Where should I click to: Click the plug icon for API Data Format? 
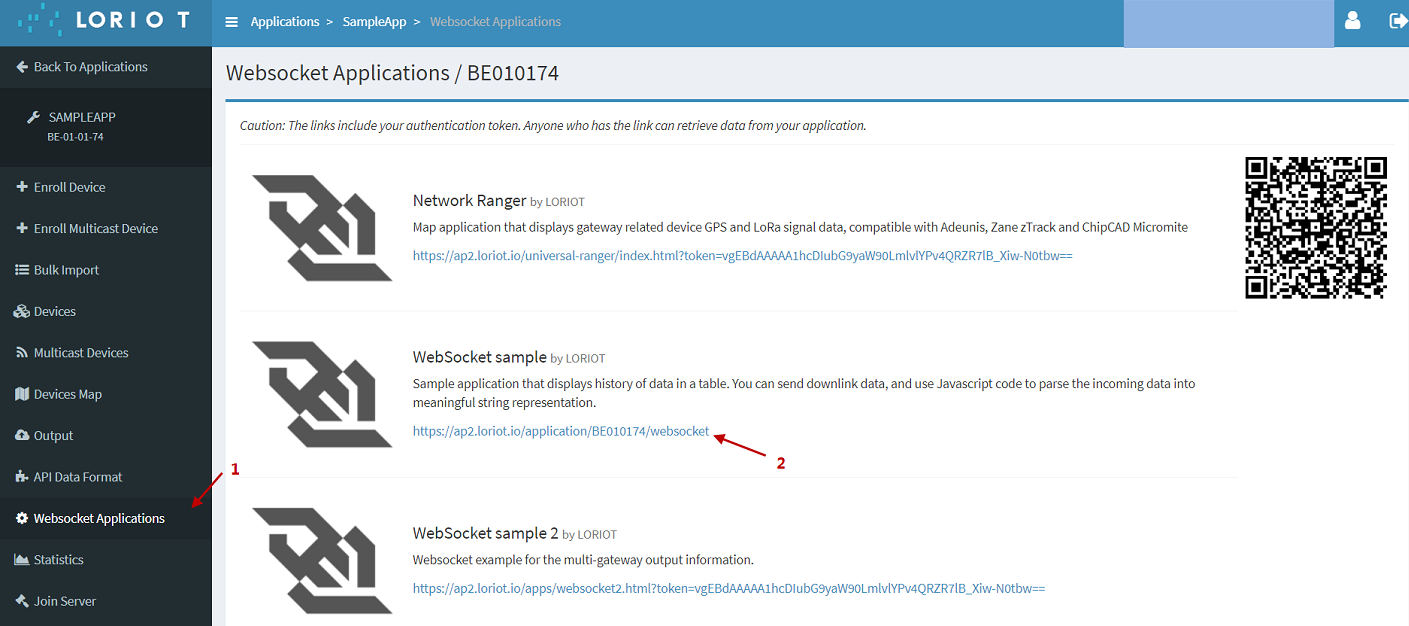pos(22,477)
